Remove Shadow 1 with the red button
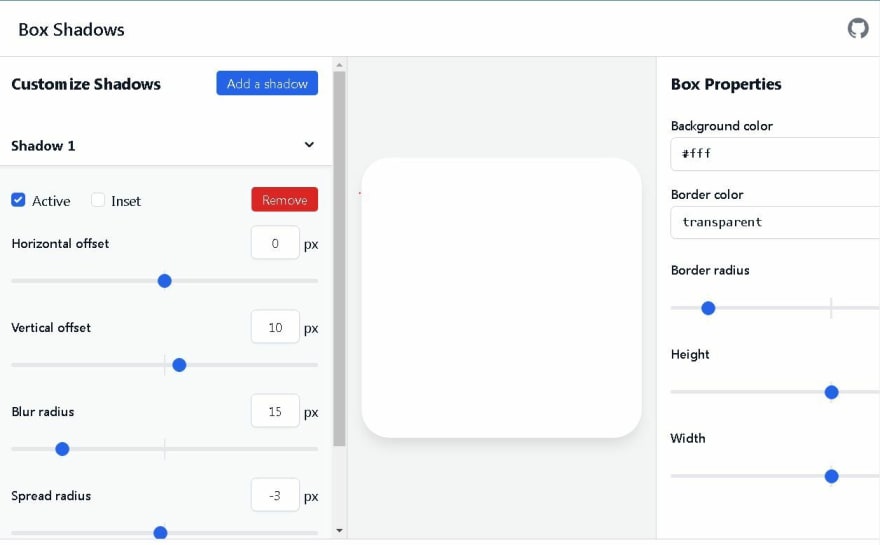 [285, 200]
